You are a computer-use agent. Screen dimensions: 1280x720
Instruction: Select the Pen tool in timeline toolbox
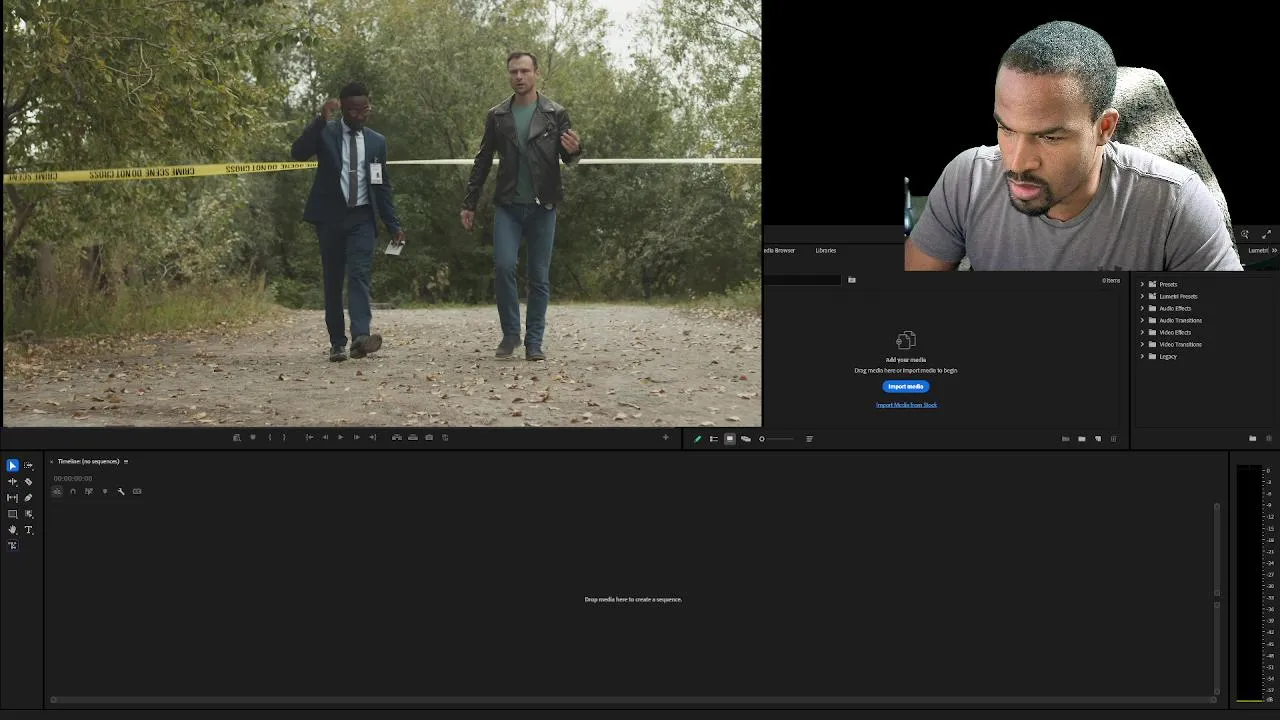click(28, 497)
